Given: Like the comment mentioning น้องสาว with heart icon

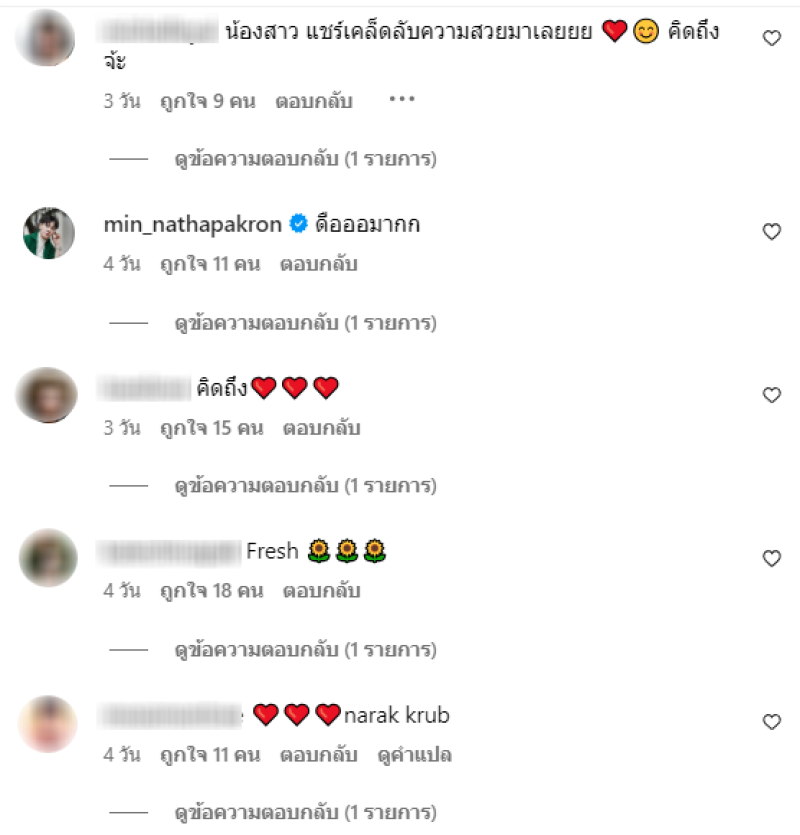Looking at the screenshot, I should (x=771, y=38).
